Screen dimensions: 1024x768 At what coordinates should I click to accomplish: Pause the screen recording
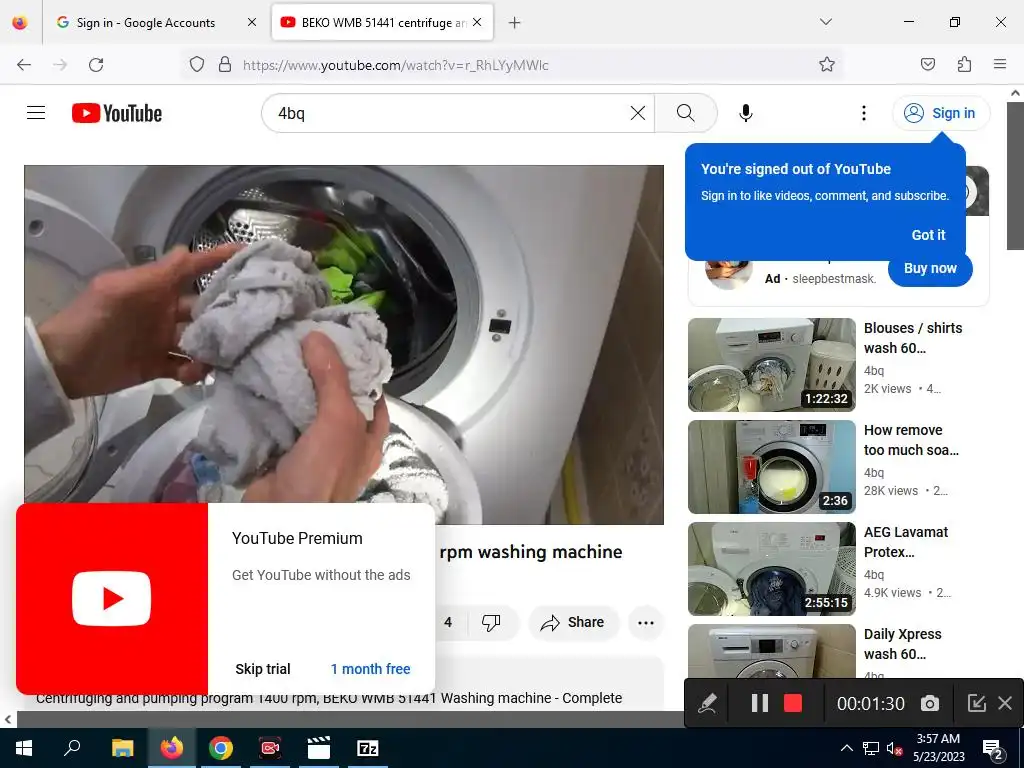760,703
